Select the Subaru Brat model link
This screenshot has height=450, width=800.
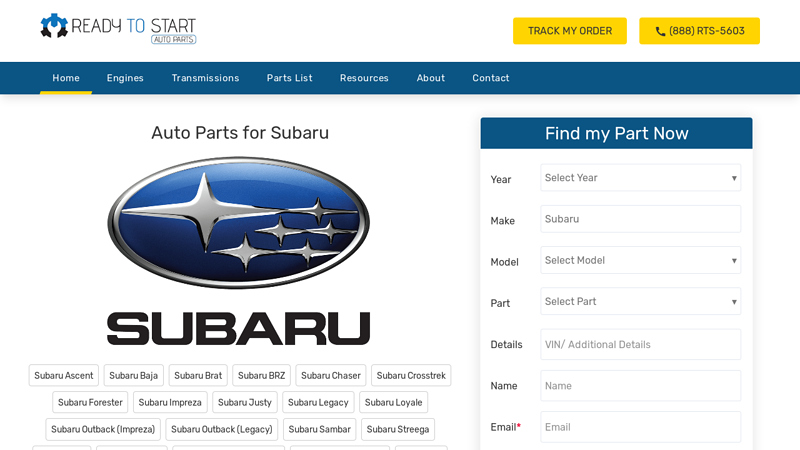click(198, 376)
